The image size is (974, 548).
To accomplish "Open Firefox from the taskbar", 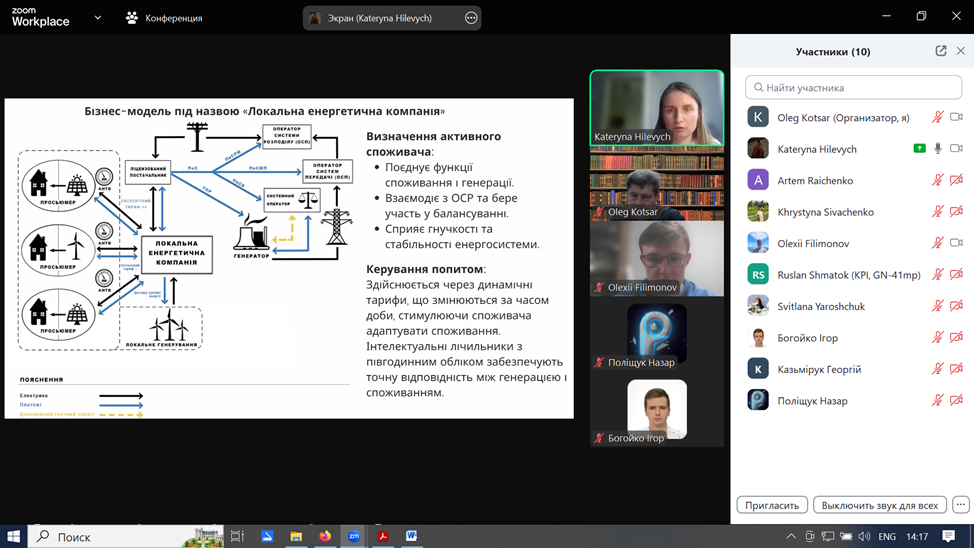I will point(325,536).
